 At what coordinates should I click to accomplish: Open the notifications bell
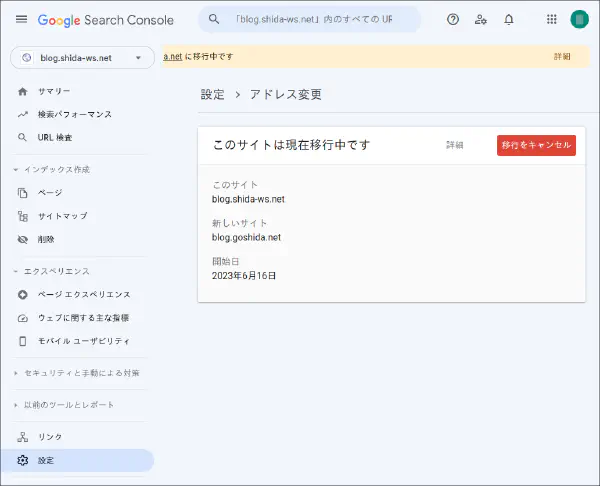[509, 19]
